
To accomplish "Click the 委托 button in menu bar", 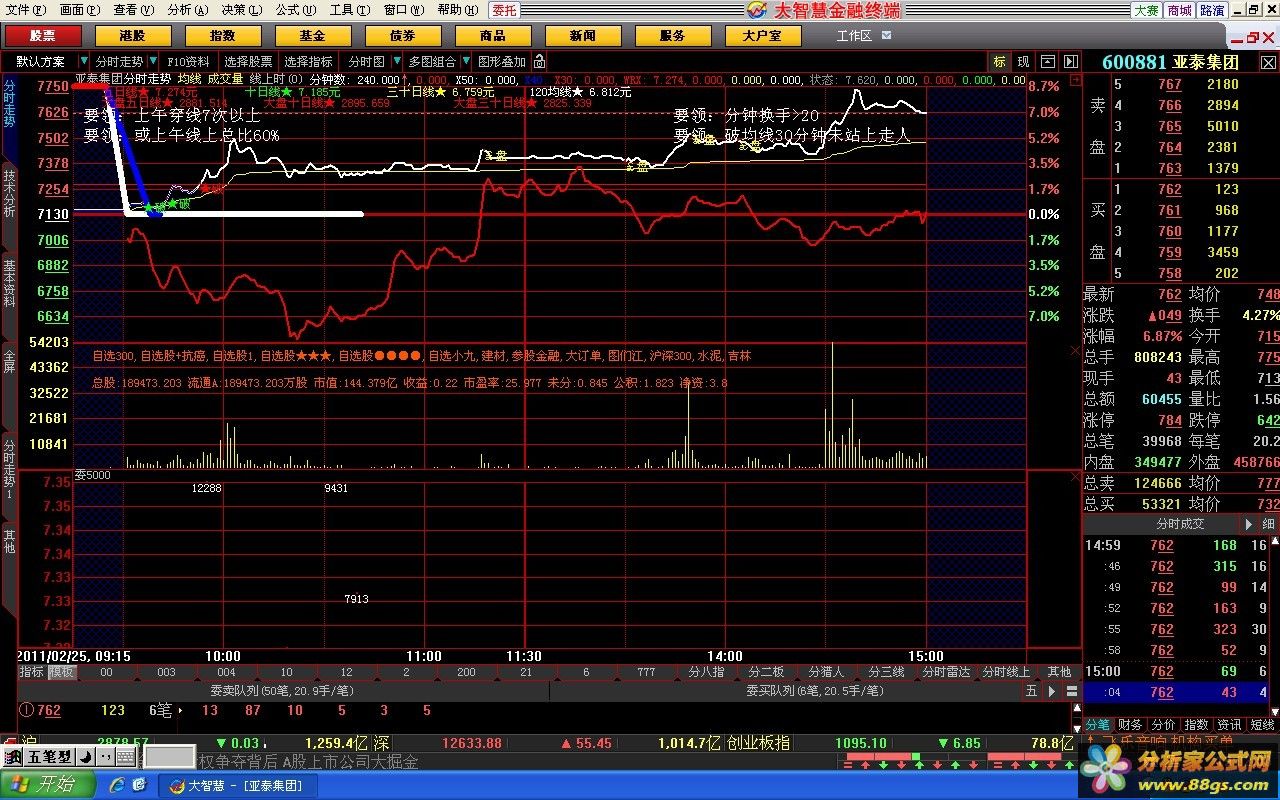I will [x=504, y=10].
